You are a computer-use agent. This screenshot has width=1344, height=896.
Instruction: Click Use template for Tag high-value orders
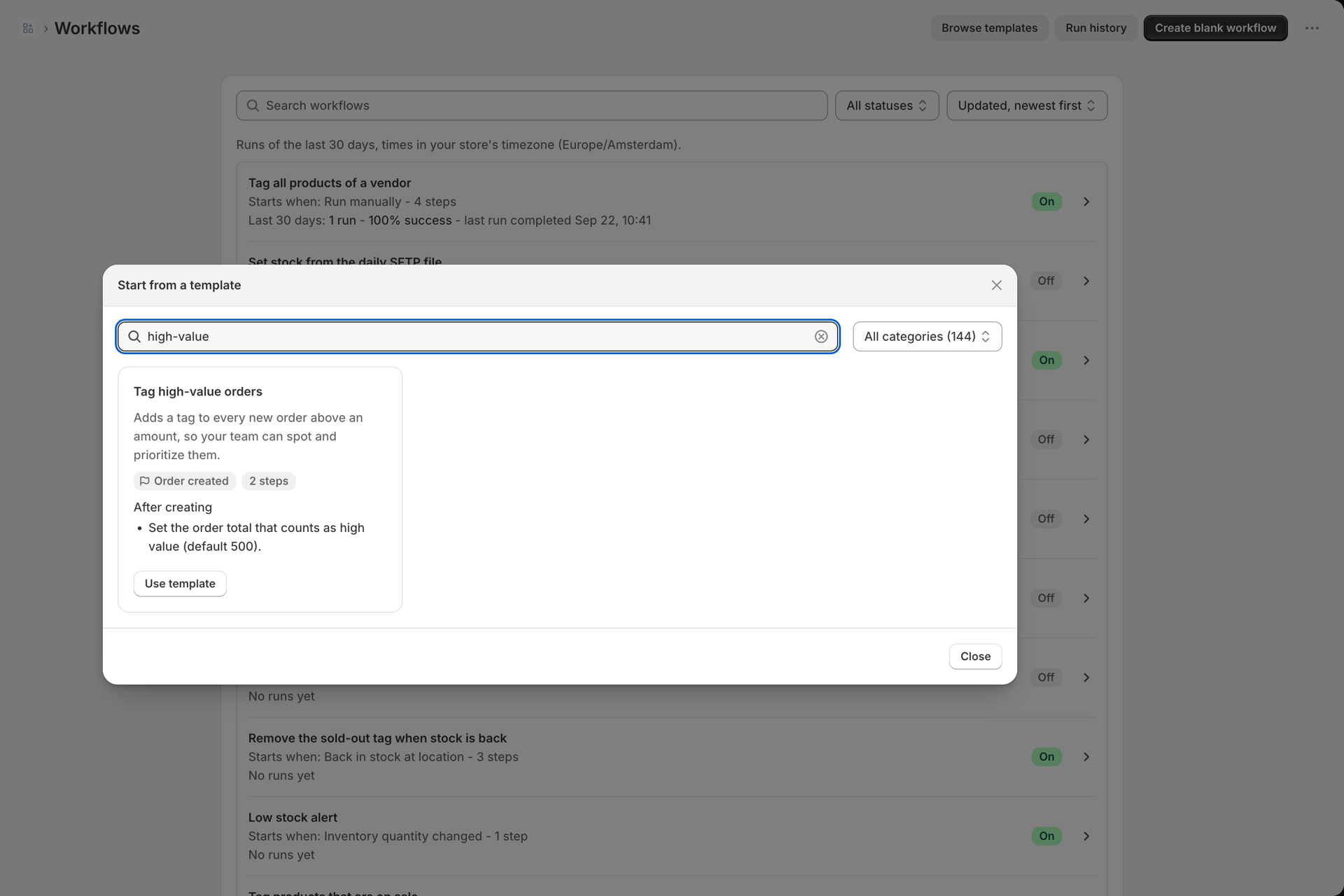tap(180, 584)
